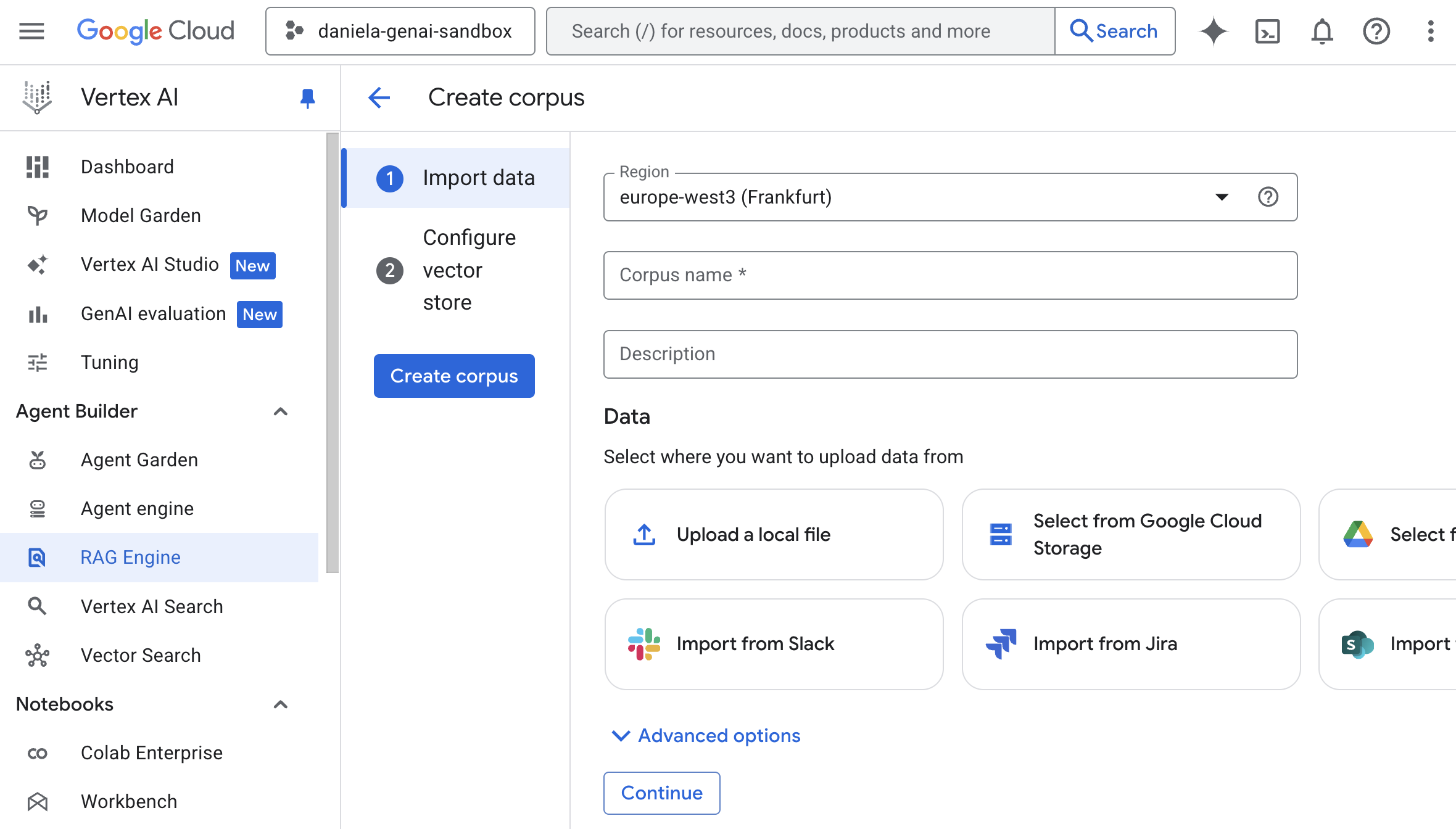Image resolution: width=1456 pixels, height=829 pixels.
Task: Open the daniela-genai-sandbox project picker
Action: (400, 31)
